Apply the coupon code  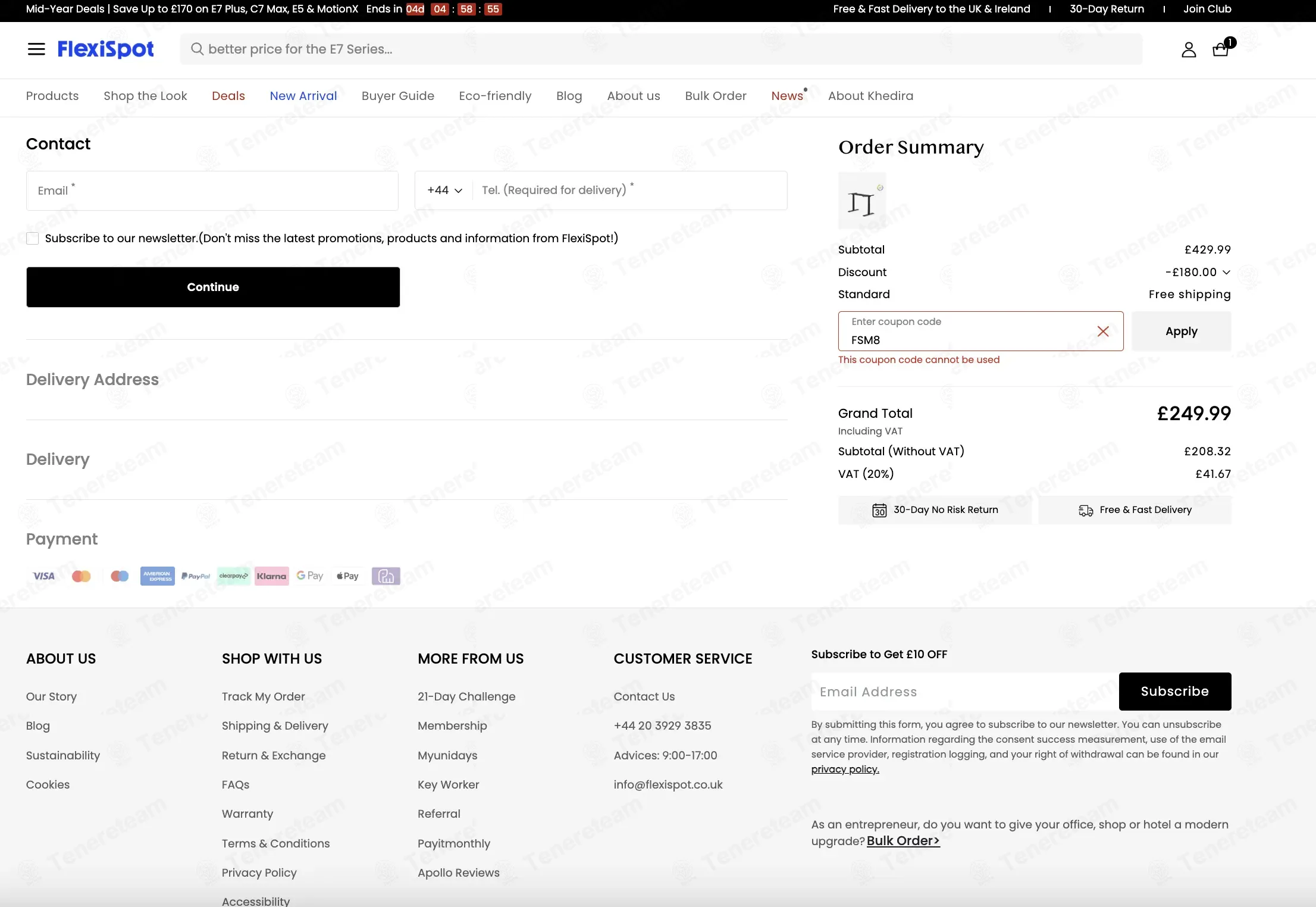tap(1182, 331)
